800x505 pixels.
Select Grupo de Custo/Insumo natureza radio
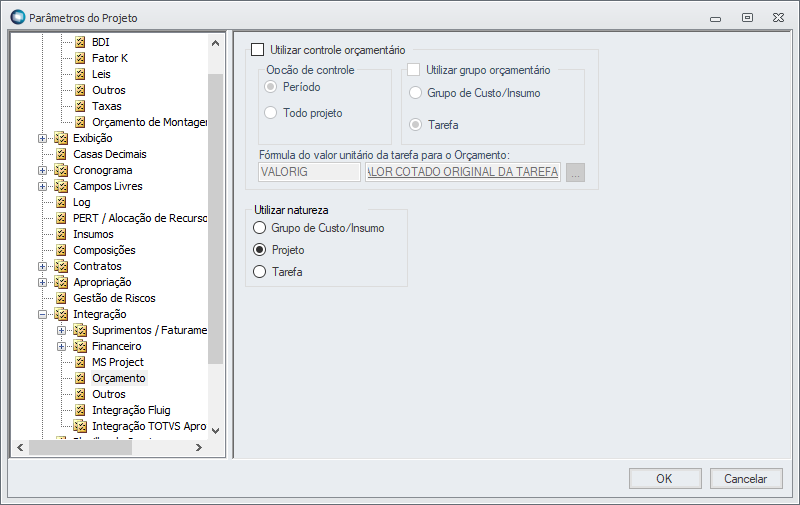[x=260, y=228]
